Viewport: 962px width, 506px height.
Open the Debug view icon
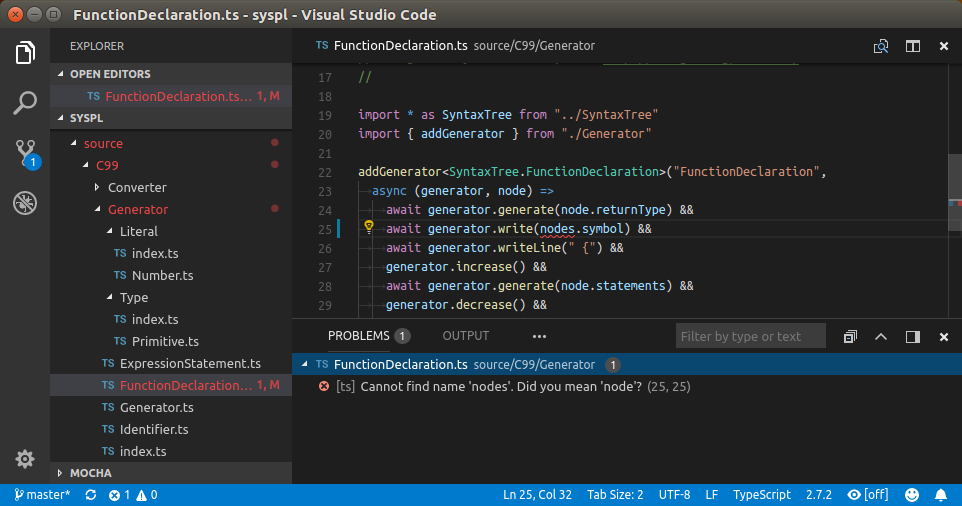25,203
